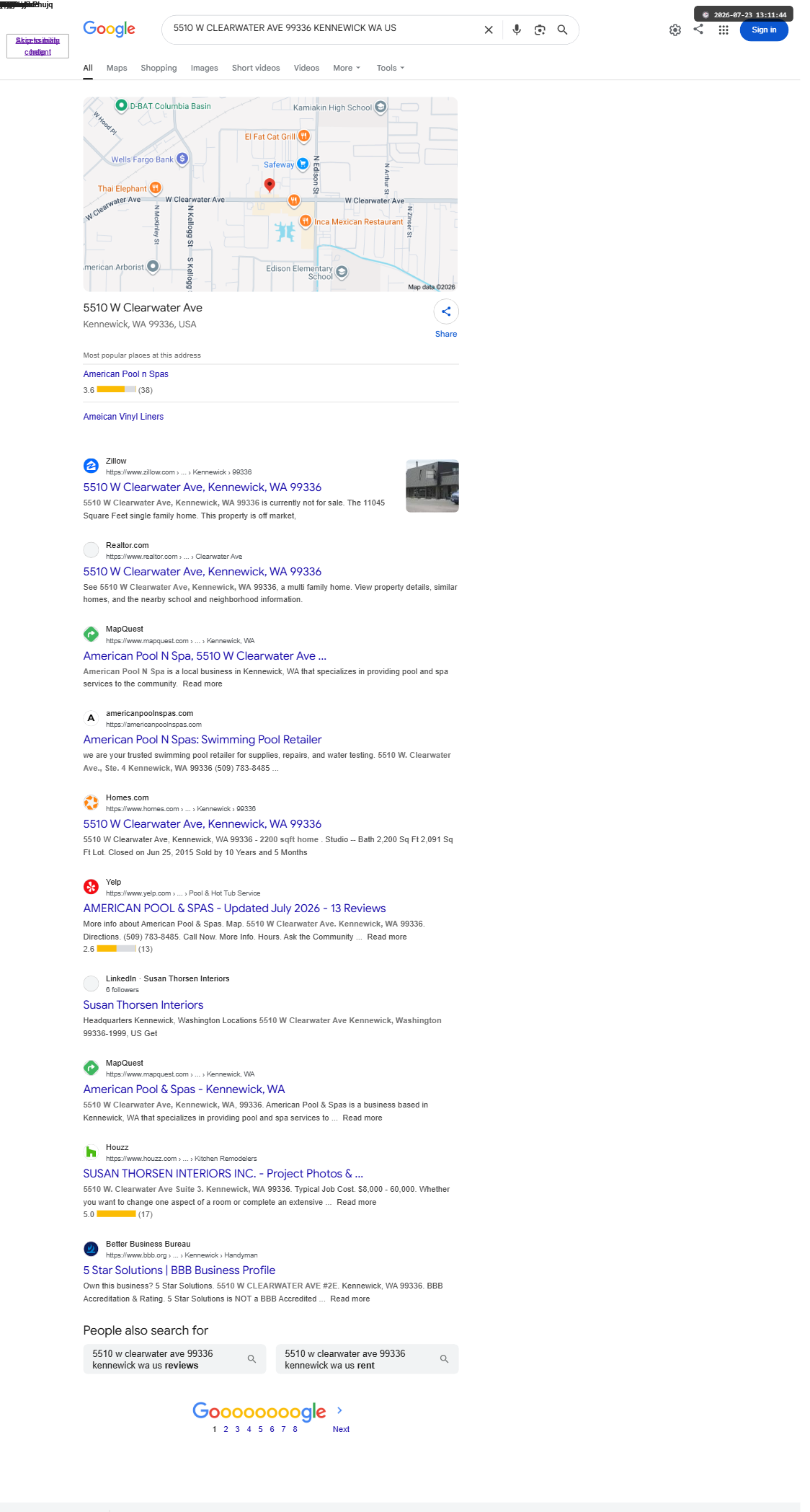Share the 5510 W Clearwater Ave location
Screen dimensions: 810x1512
[x=446, y=311]
